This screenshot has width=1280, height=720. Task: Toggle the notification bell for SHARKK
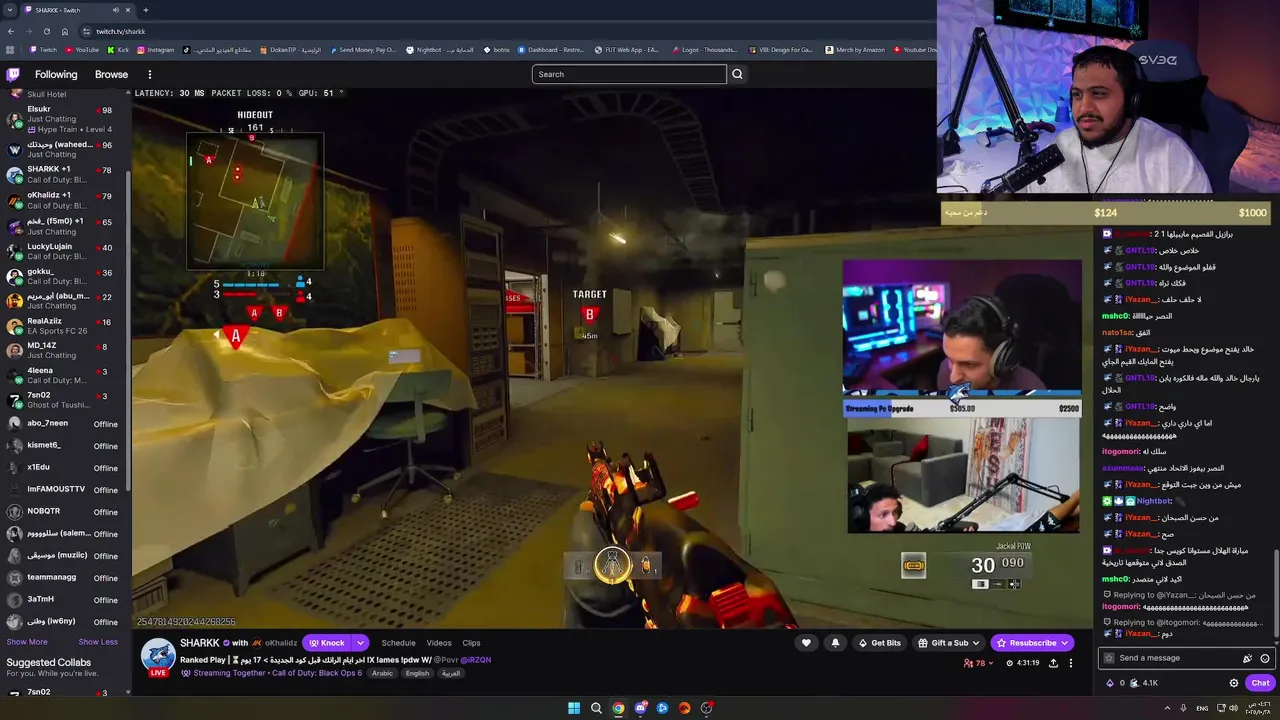click(835, 643)
